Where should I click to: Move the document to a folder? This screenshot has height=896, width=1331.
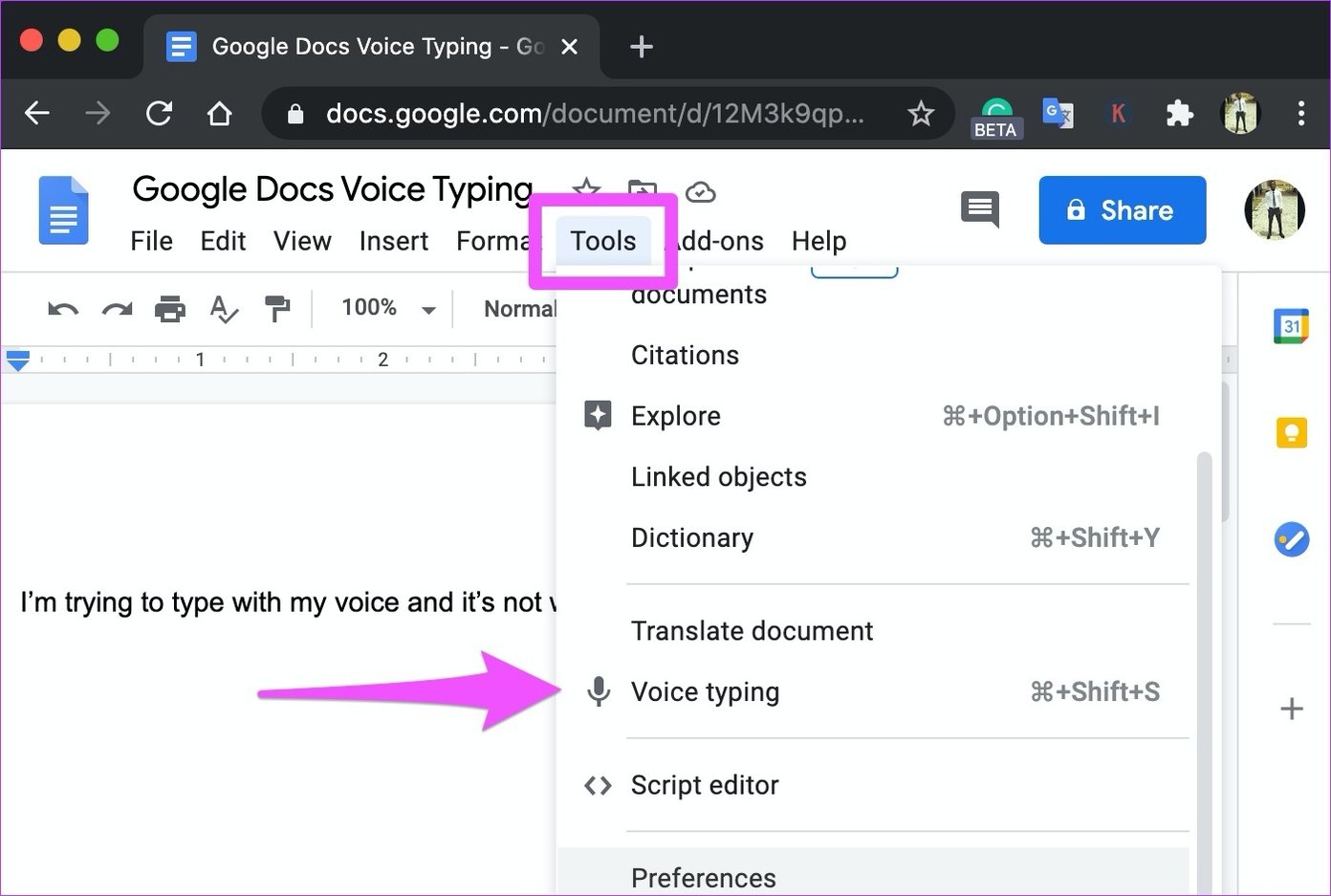[x=643, y=189]
